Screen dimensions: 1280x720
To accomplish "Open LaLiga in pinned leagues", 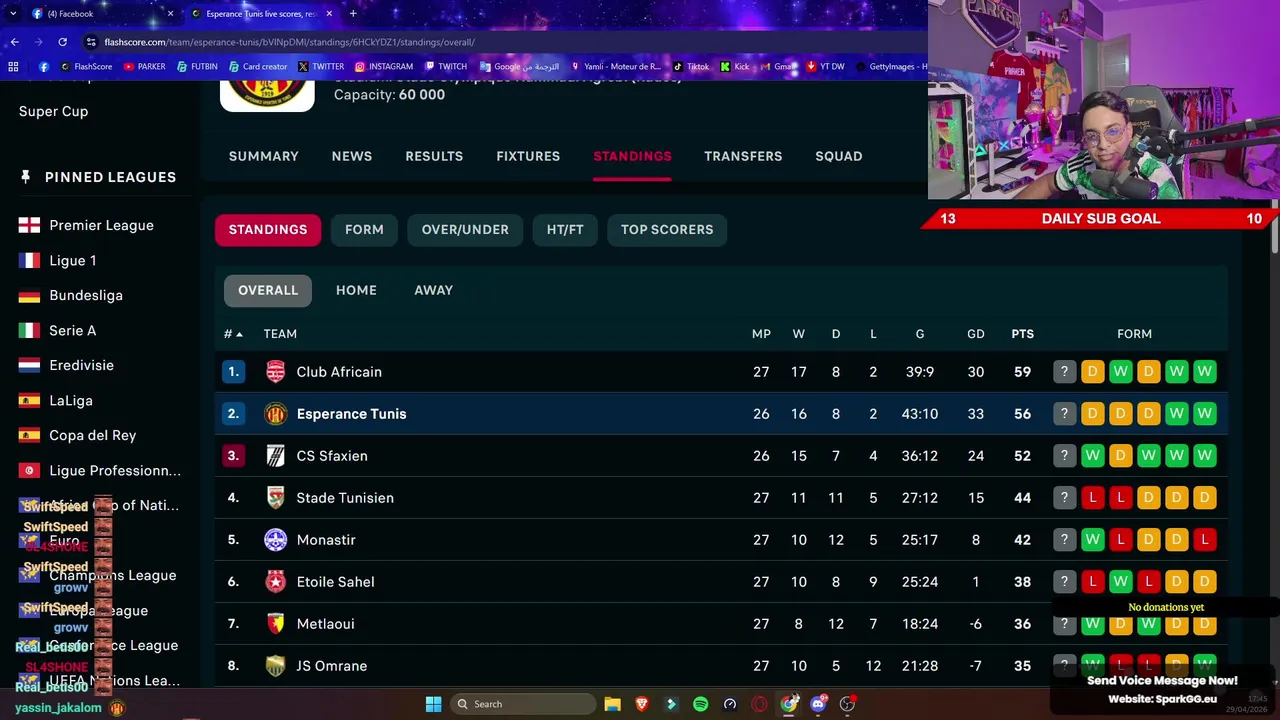I will (71, 400).
